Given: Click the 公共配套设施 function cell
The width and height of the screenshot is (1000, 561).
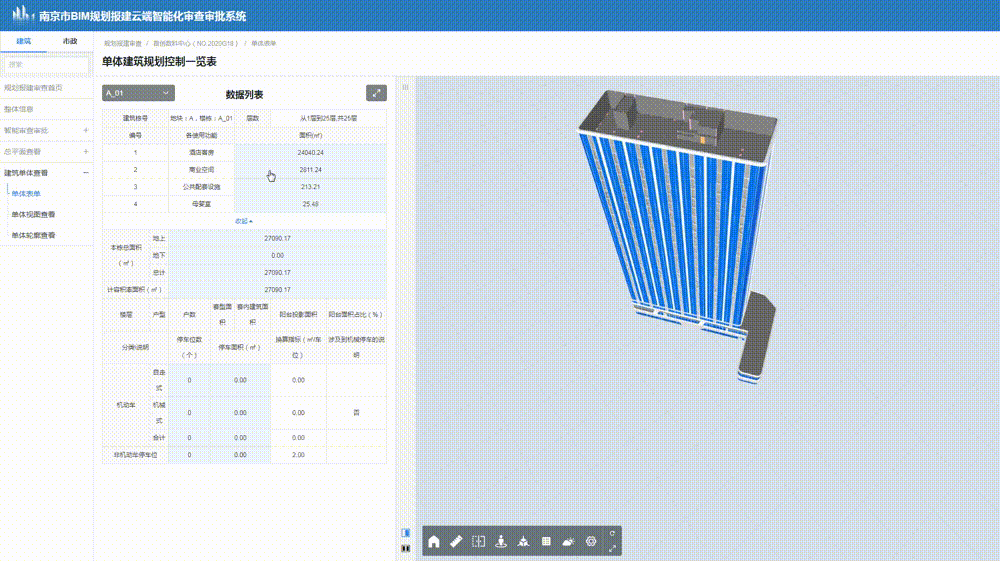Looking at the screenshot, I should tap(202, 187).
